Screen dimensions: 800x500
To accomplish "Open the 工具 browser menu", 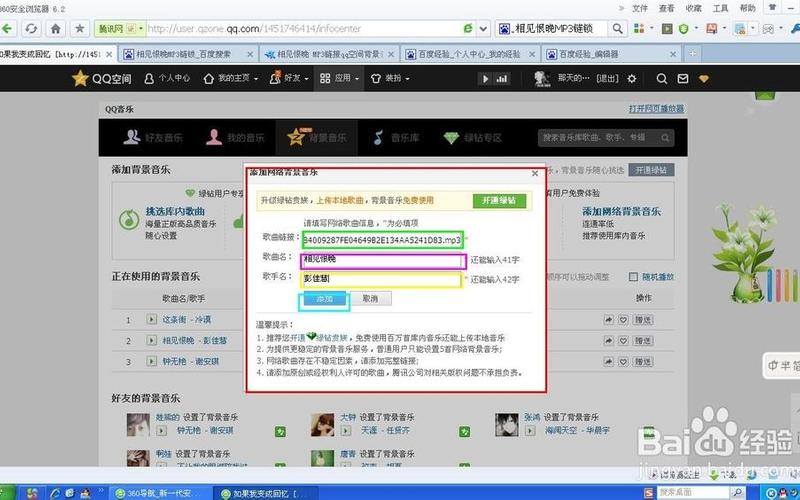I will pyautogui.click(x=720, y=8).
